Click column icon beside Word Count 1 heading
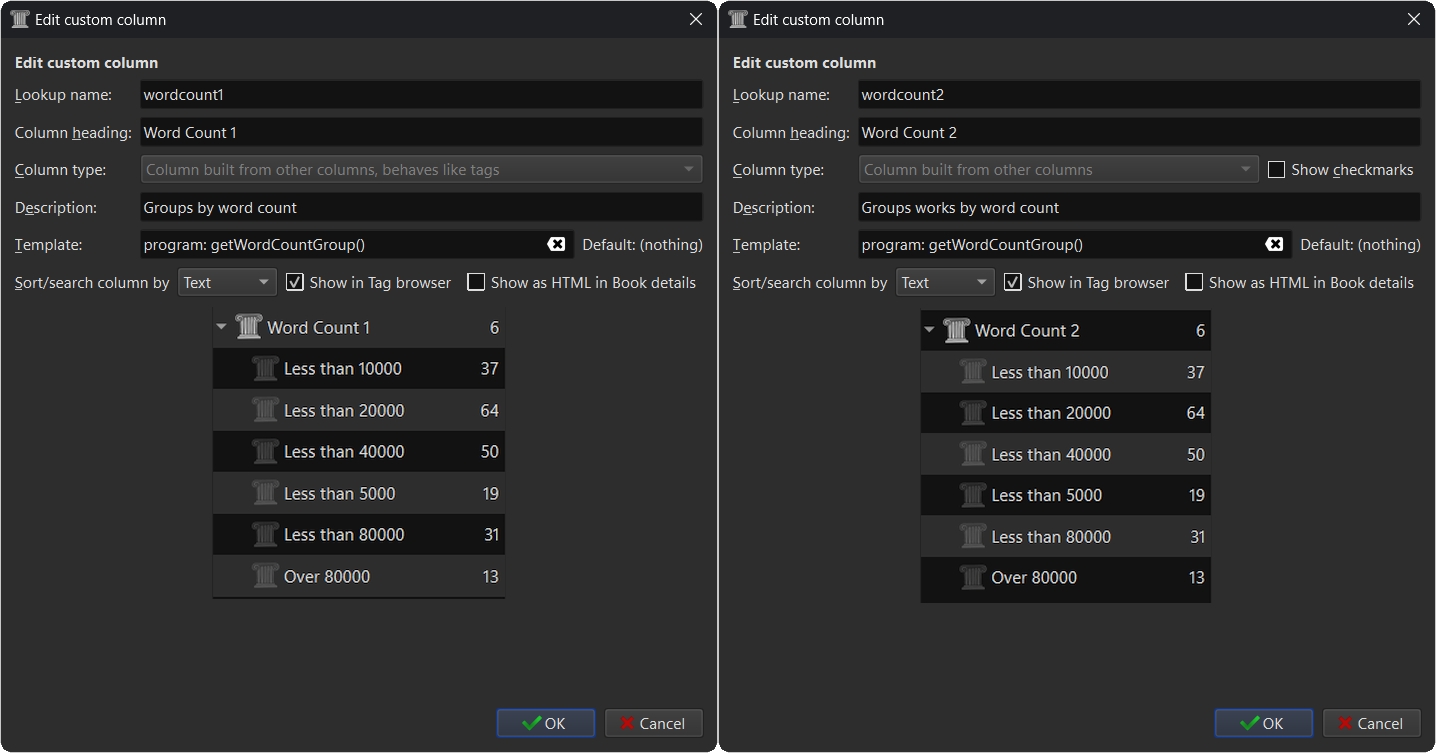This screenshot has width=1436, height=753. coord(248,327)
